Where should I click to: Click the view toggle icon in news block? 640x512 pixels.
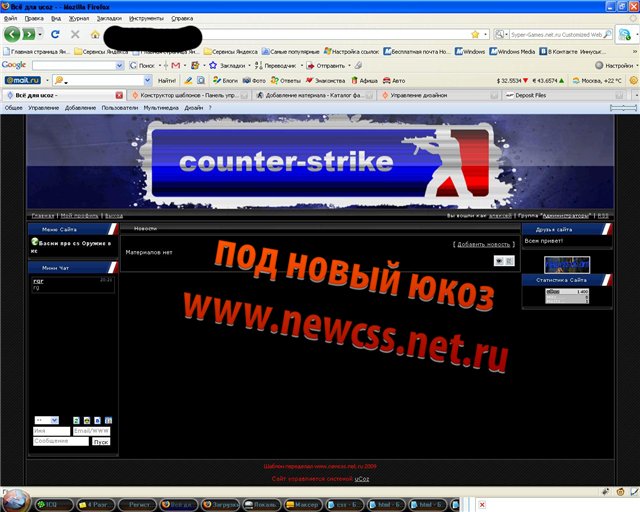[499, 260]
